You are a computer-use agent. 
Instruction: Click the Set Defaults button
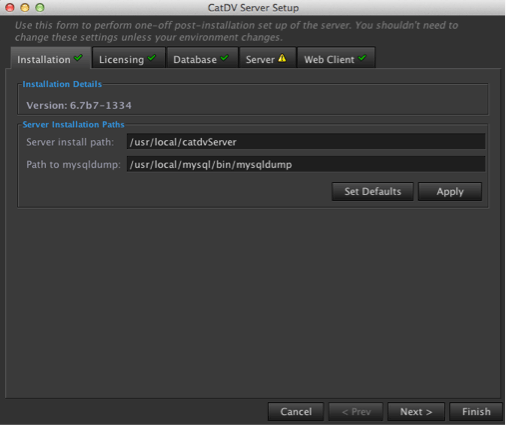pos(372,191)
